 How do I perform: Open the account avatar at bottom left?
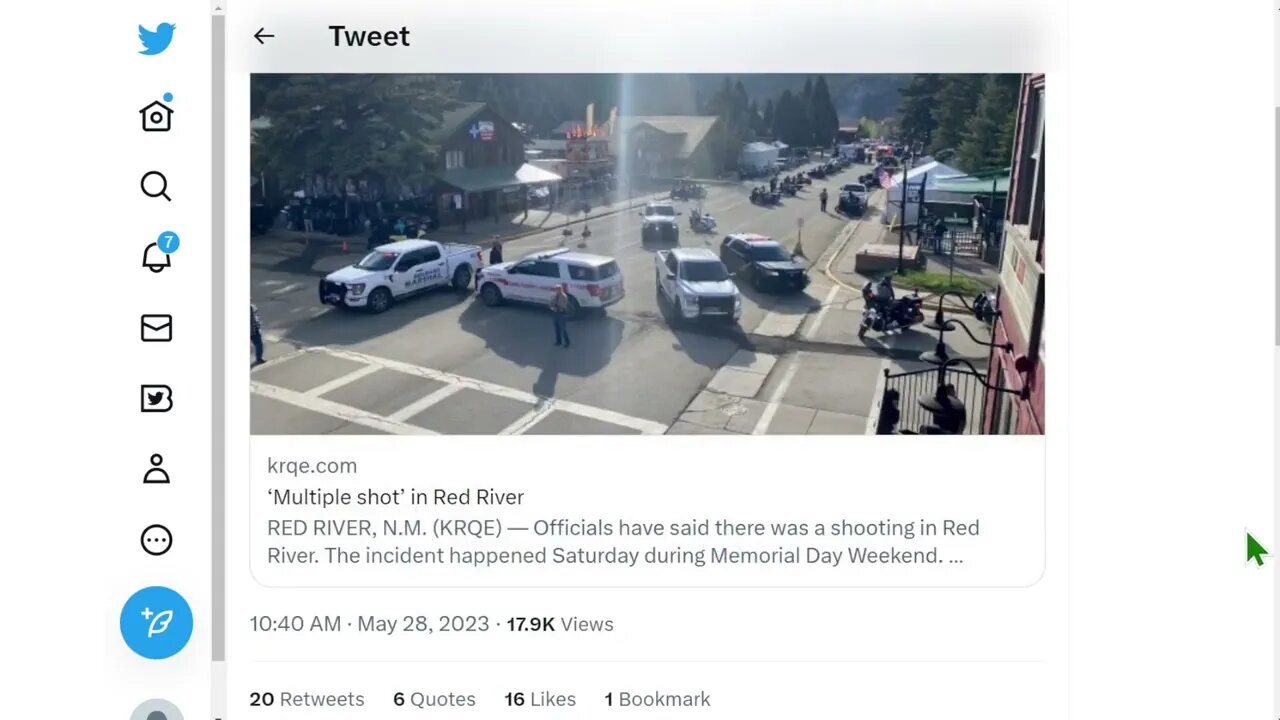(x=157, y=710)
